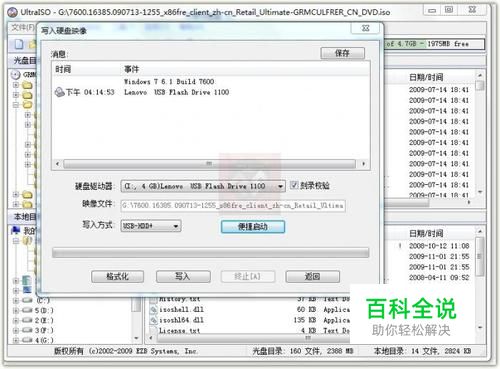This screenshot has width=500, height=369.
Task: Open the 硬盘驱动器 drive dropdown
Action: (281, 186)
